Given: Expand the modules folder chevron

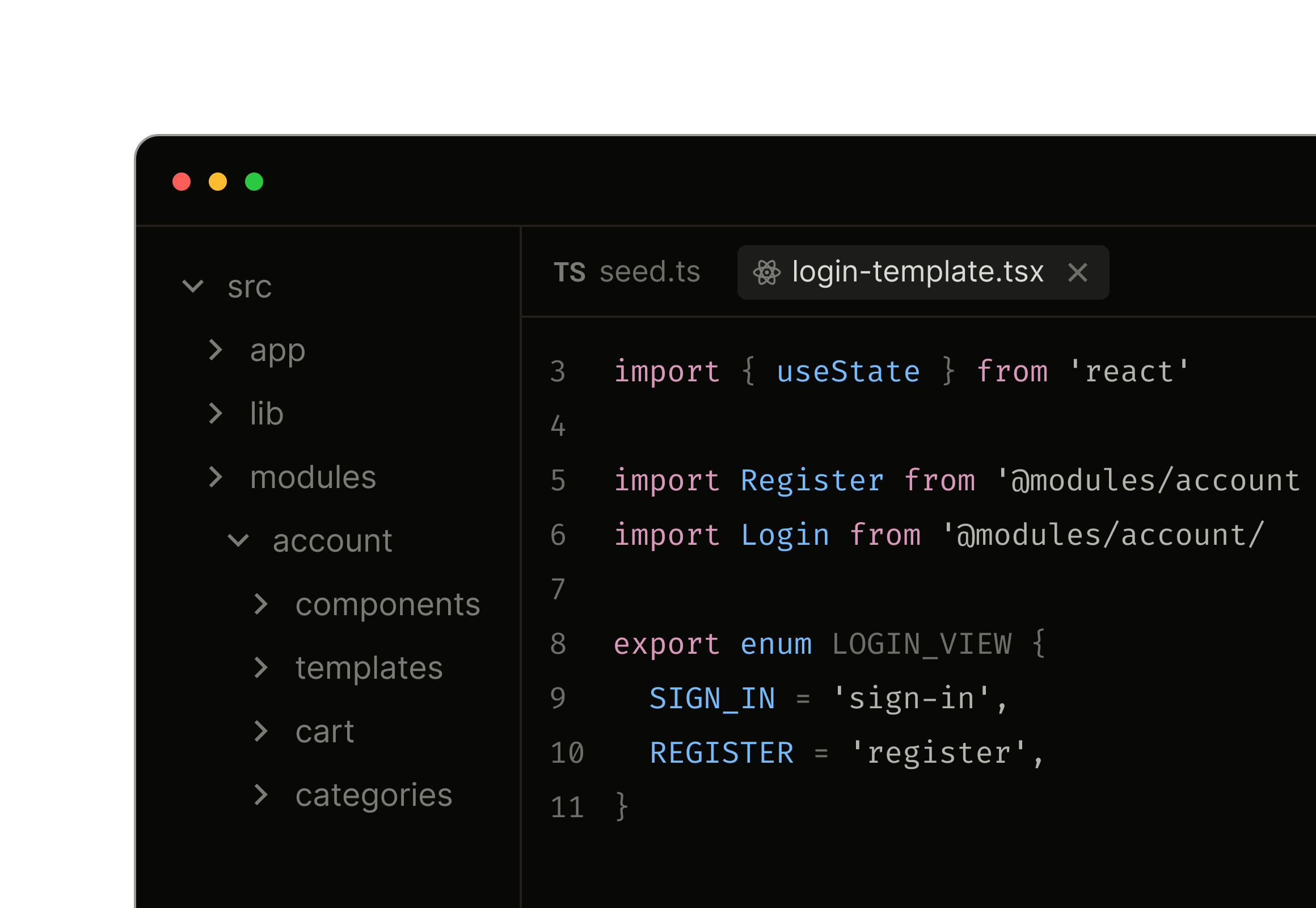Looking at the screenshot, I should click(x=215, y=477).
